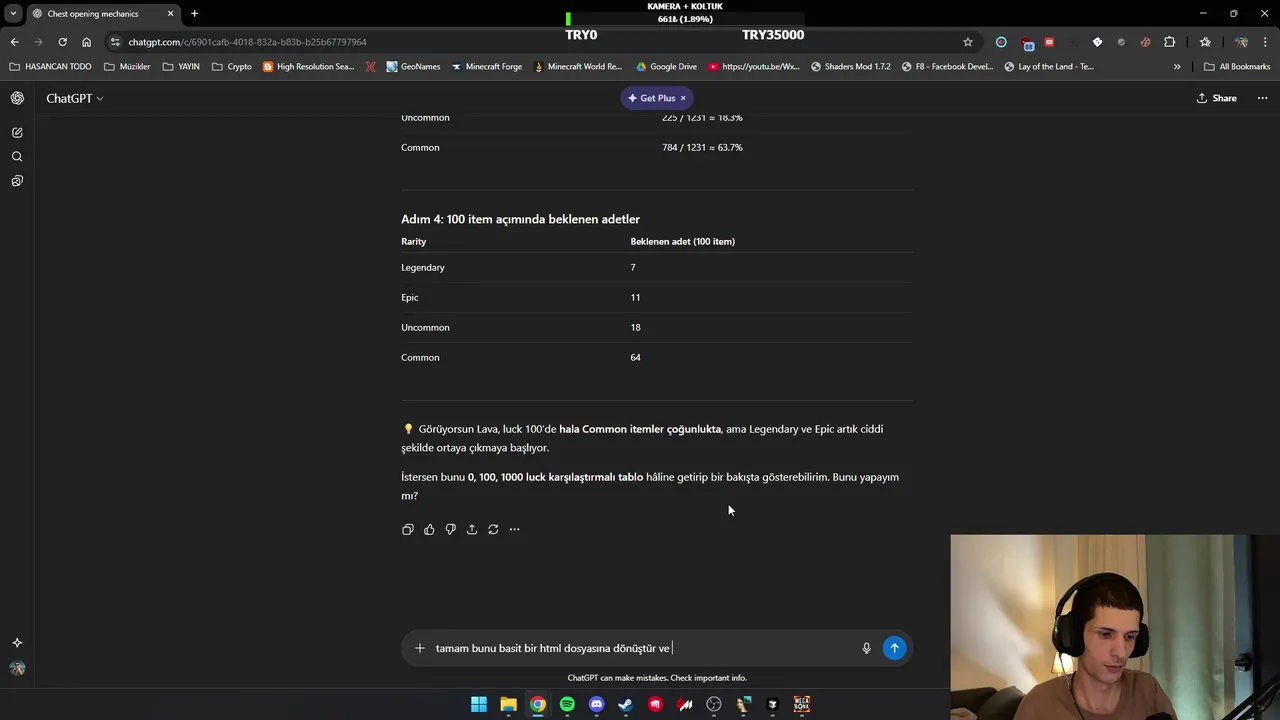Open the search chats icon
The width and height of the screenshot is (1280, 720).
(x=17, y=157)
